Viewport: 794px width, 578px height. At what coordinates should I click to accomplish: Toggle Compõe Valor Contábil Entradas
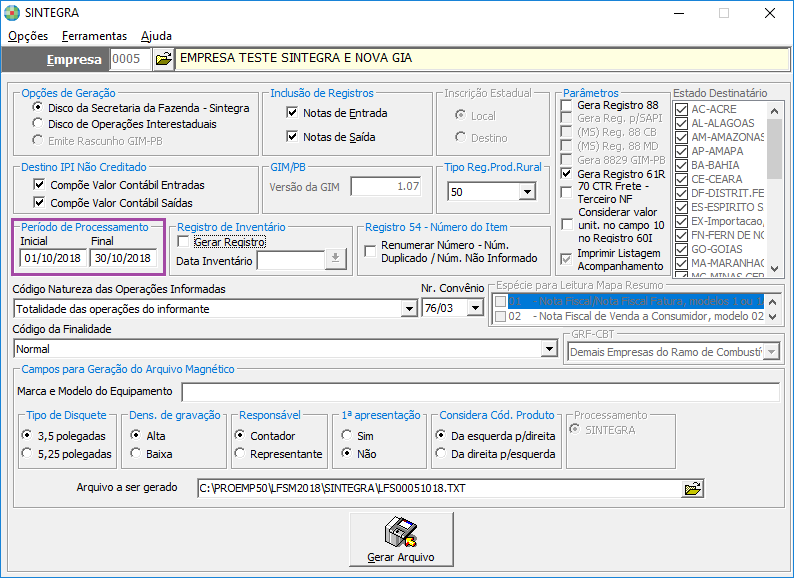click(38, 184)
